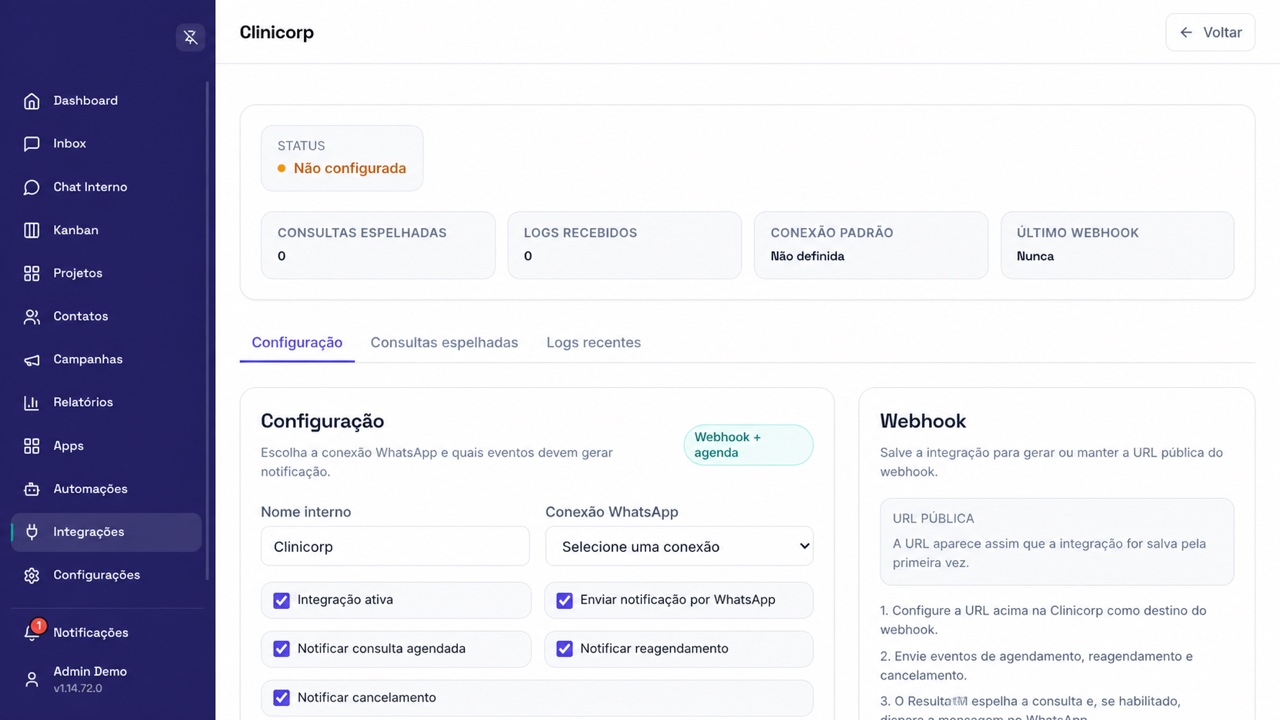
Task: Click the Webhook + agenda badge
Action: click(x=748, y=445)
